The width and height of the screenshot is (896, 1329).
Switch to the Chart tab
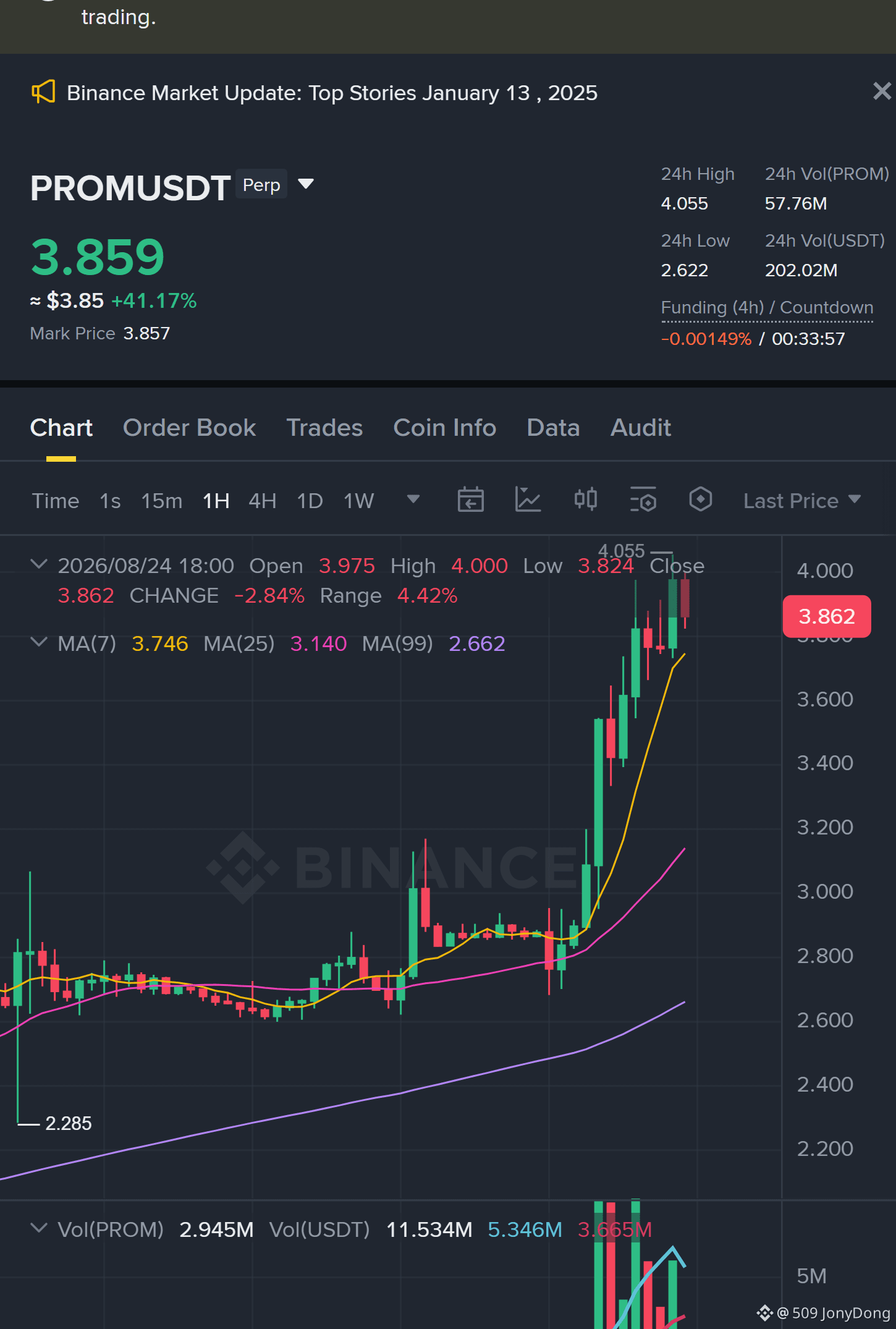point(61,428)
